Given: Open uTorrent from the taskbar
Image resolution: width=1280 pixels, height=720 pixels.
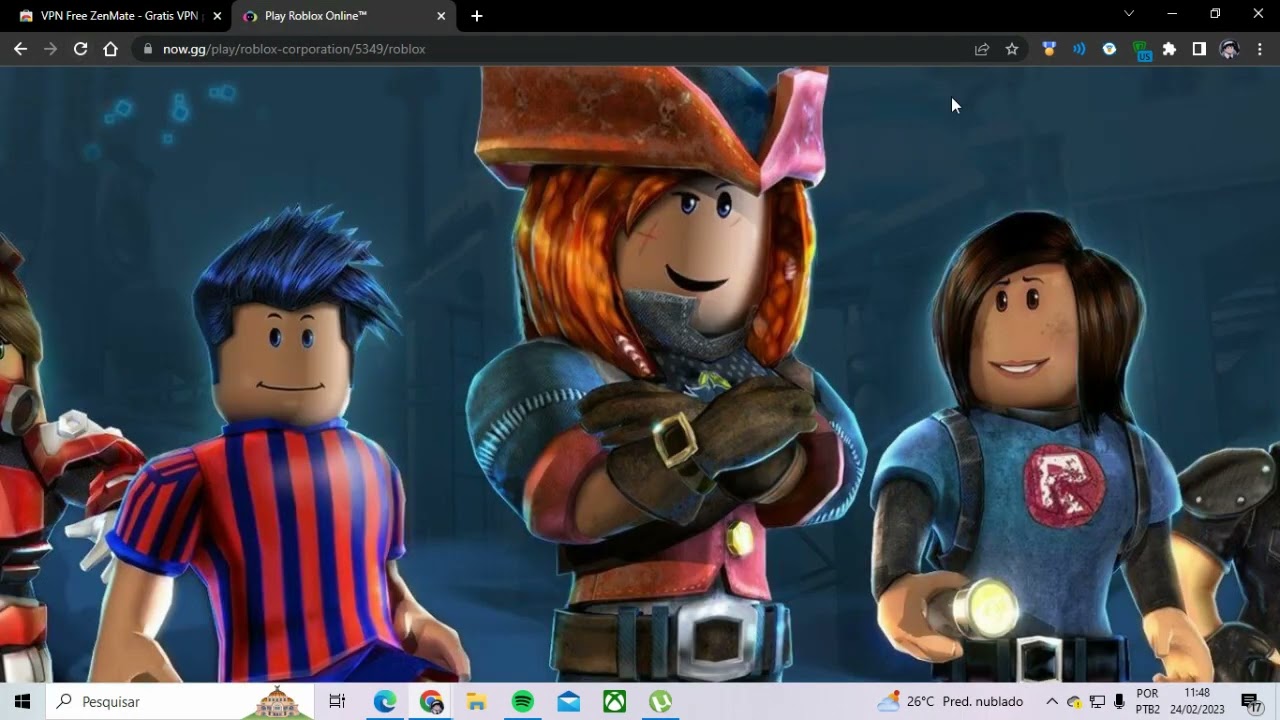Looking at the screenshot, I should pyautogui.click(x=661, y=702).
